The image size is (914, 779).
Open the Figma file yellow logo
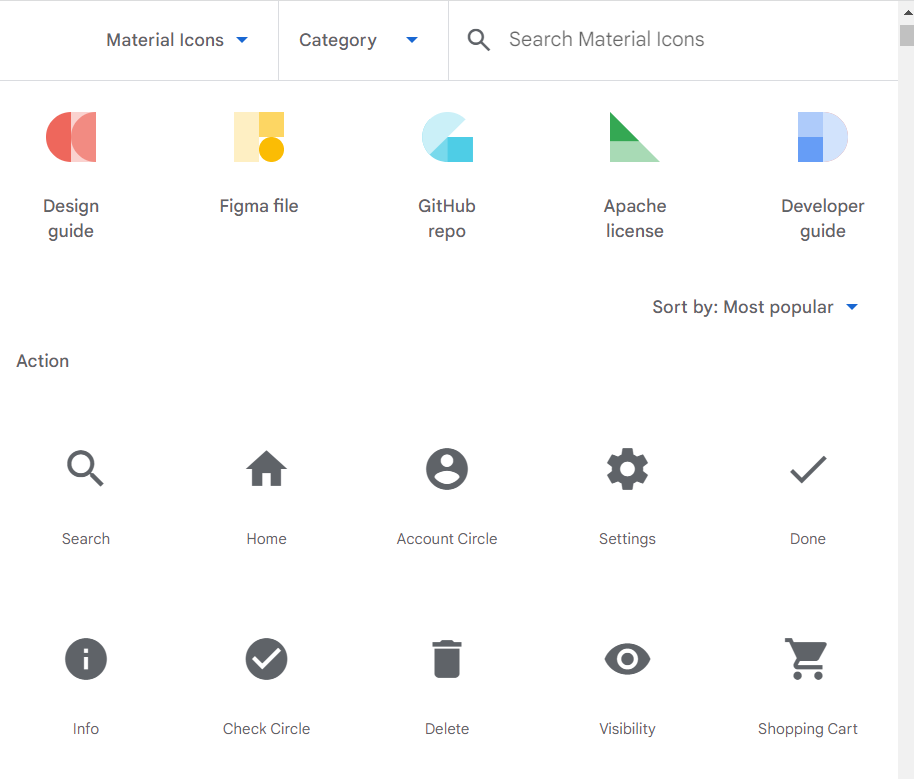[x=259, y=137]
